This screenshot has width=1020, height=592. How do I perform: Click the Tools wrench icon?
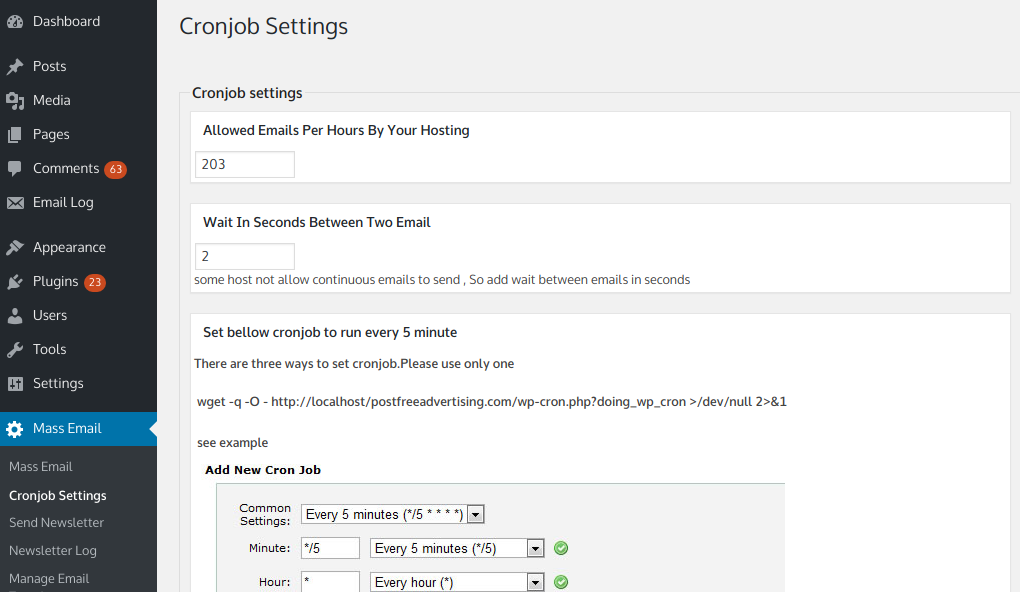point(15,350)
